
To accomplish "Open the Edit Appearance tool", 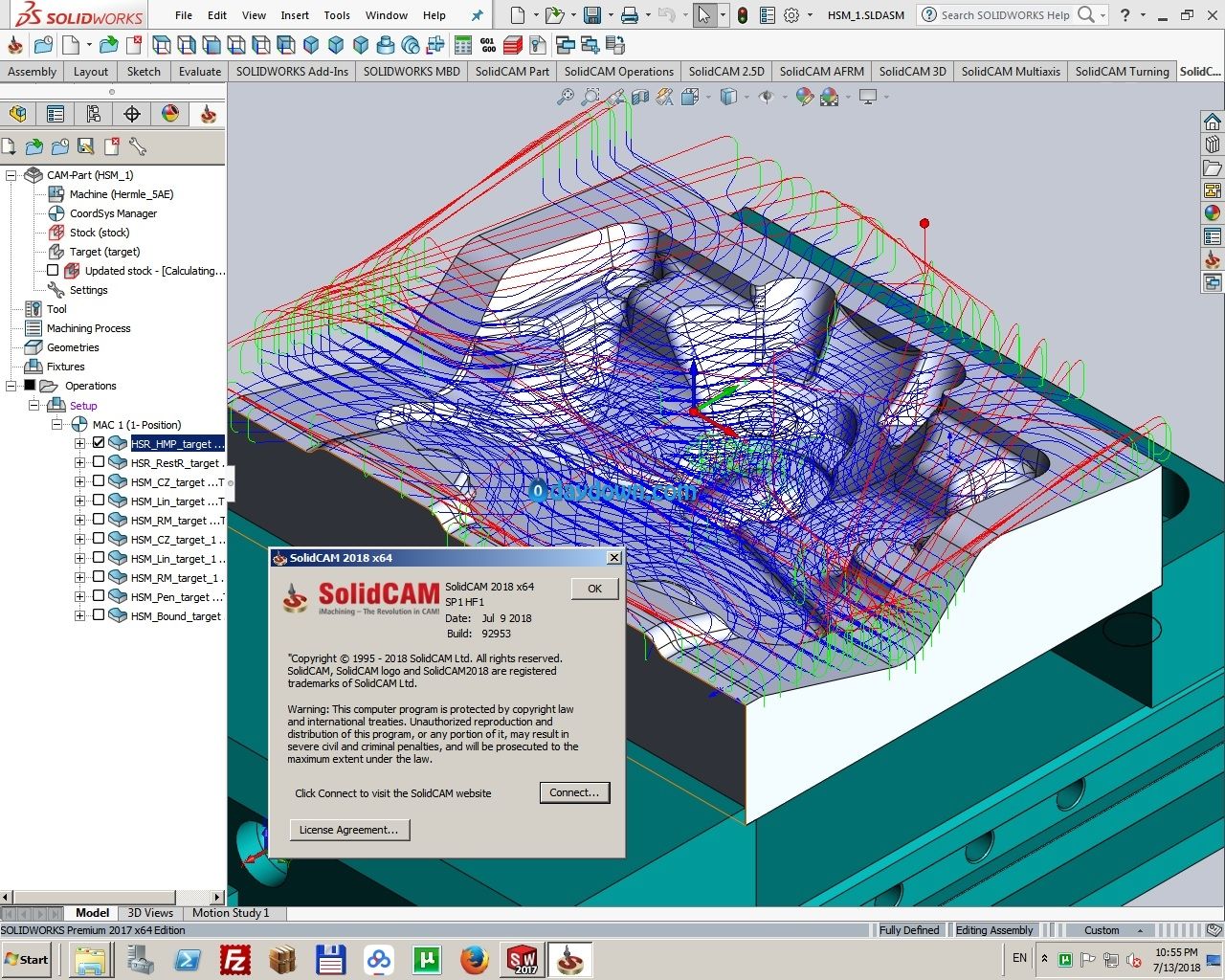I will click(x=804, y=97).
